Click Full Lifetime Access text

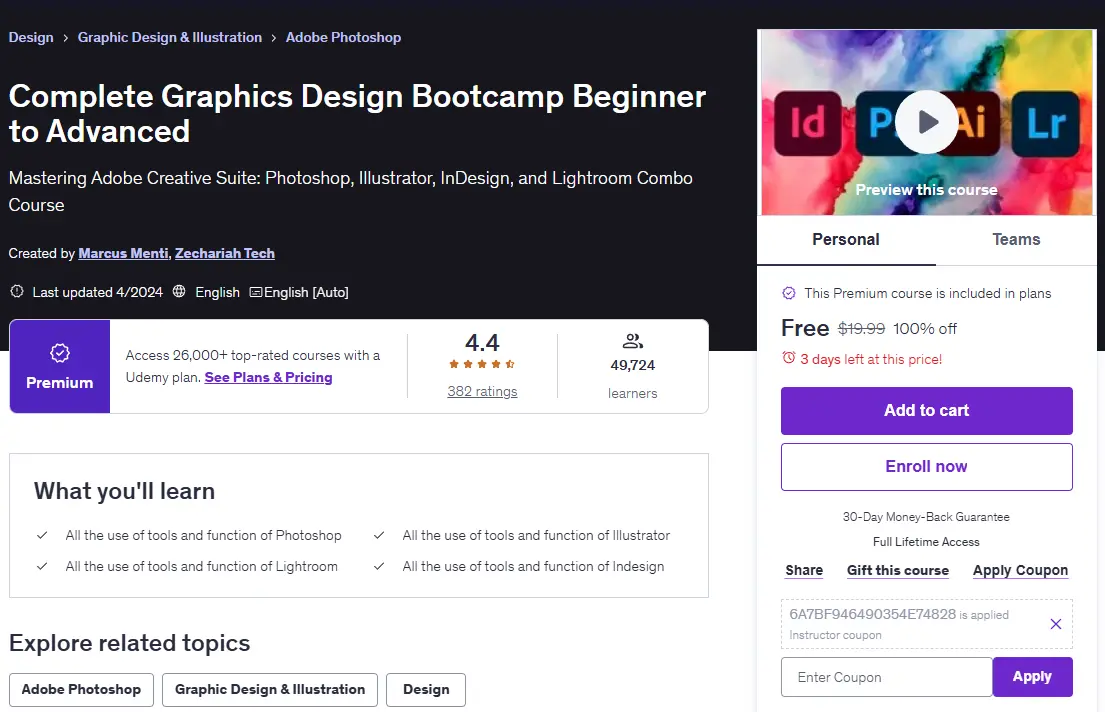(x=926, y=542)
